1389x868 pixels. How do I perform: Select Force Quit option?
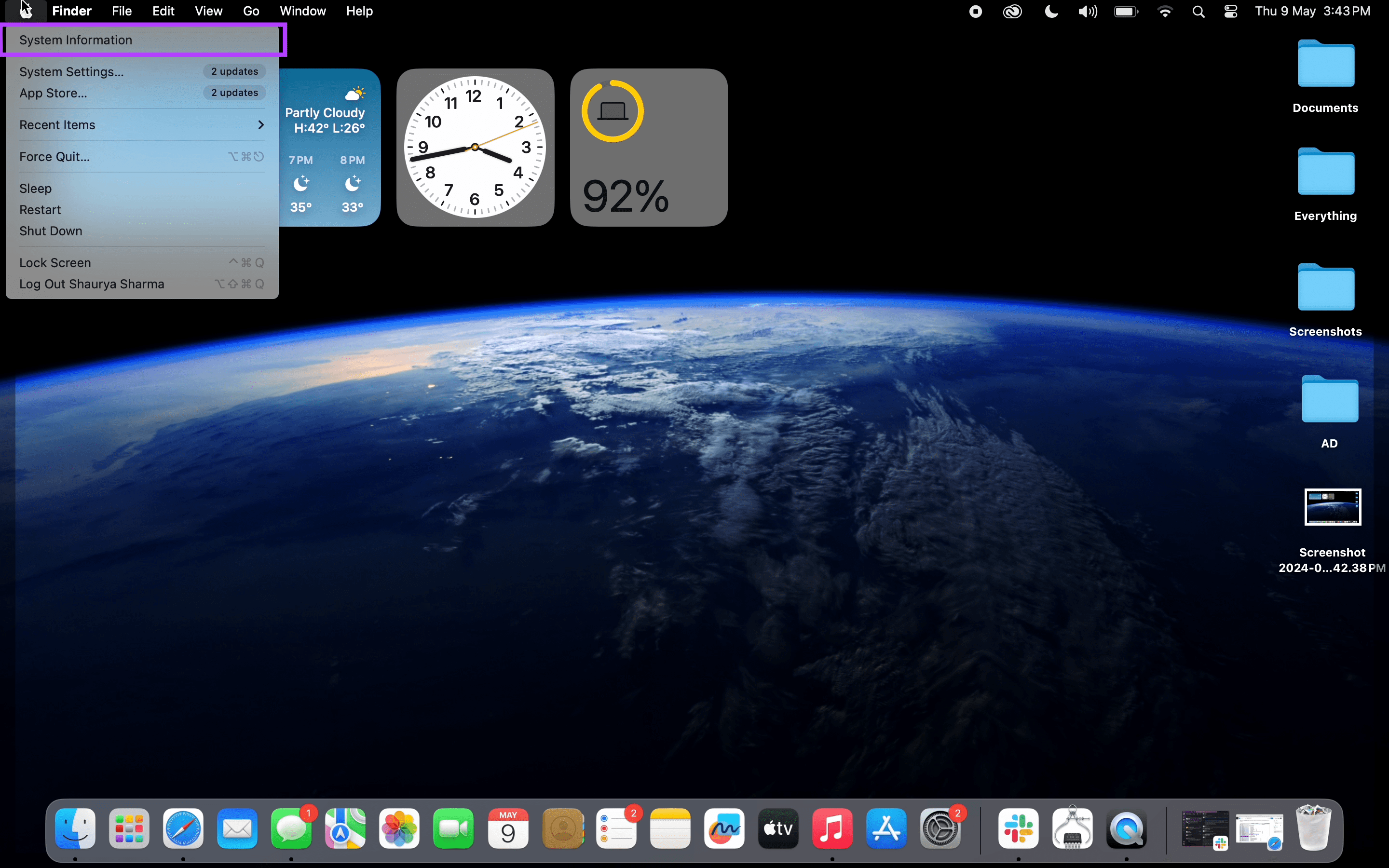54,156
